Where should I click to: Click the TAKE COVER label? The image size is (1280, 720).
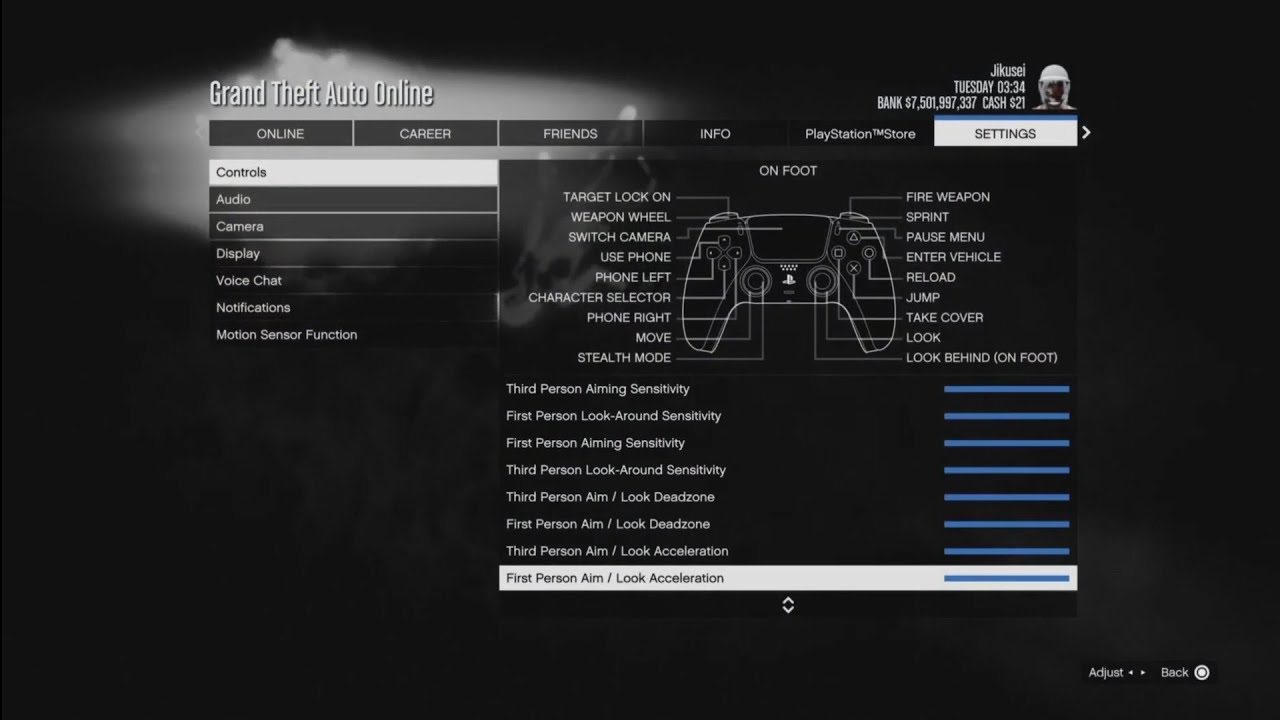click(x=945, y=317)
